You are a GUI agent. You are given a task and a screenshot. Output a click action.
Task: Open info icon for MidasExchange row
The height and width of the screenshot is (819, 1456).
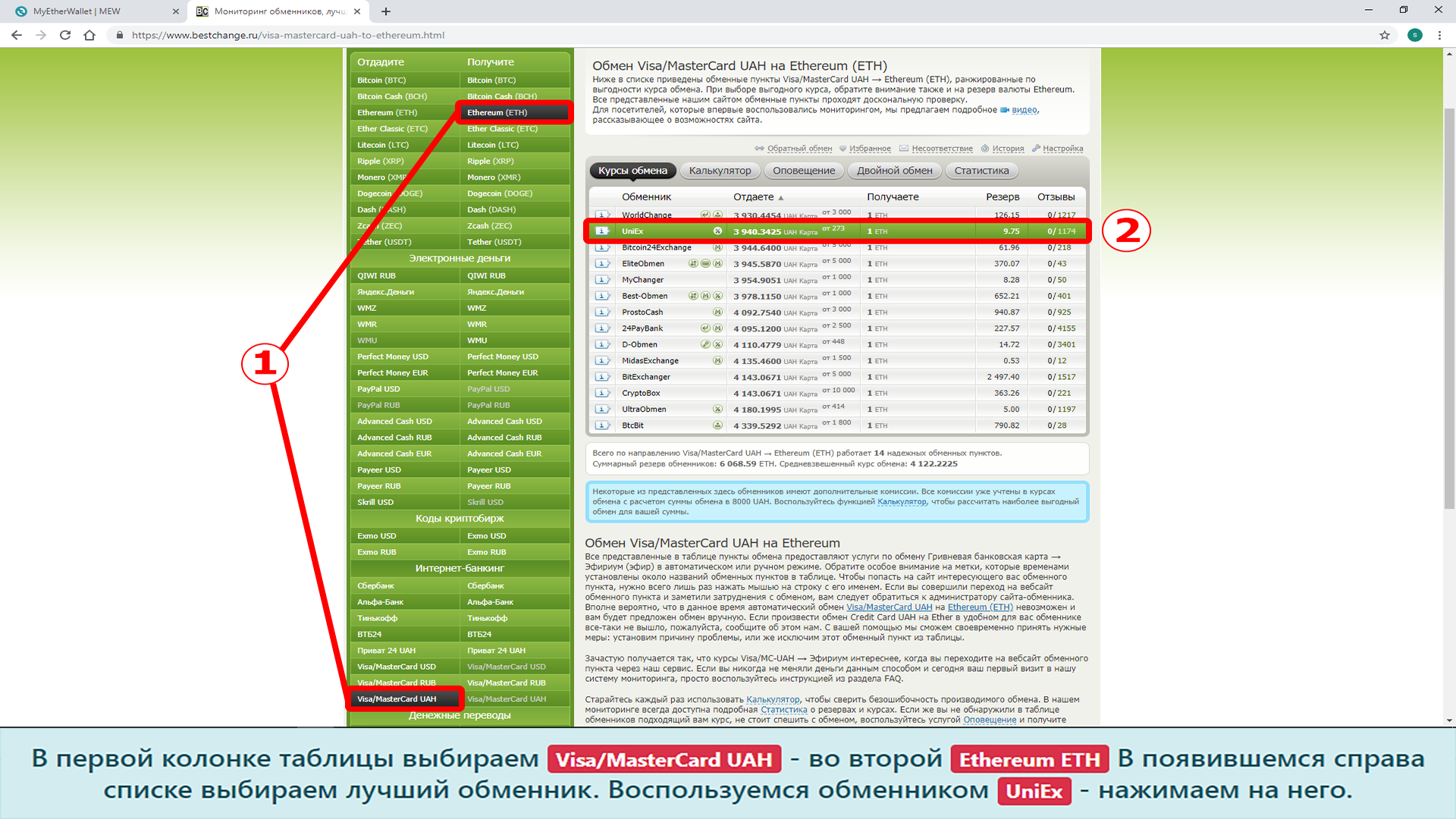[602, 361]
